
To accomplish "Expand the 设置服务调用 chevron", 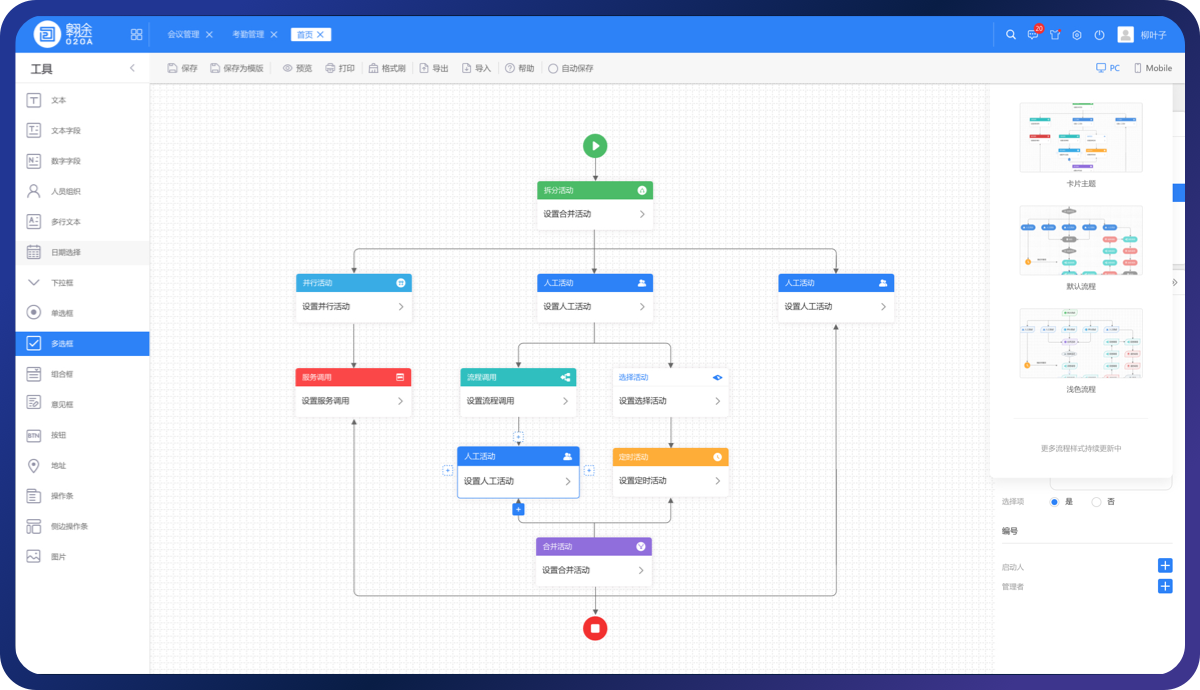I will (x=400, y=401).
